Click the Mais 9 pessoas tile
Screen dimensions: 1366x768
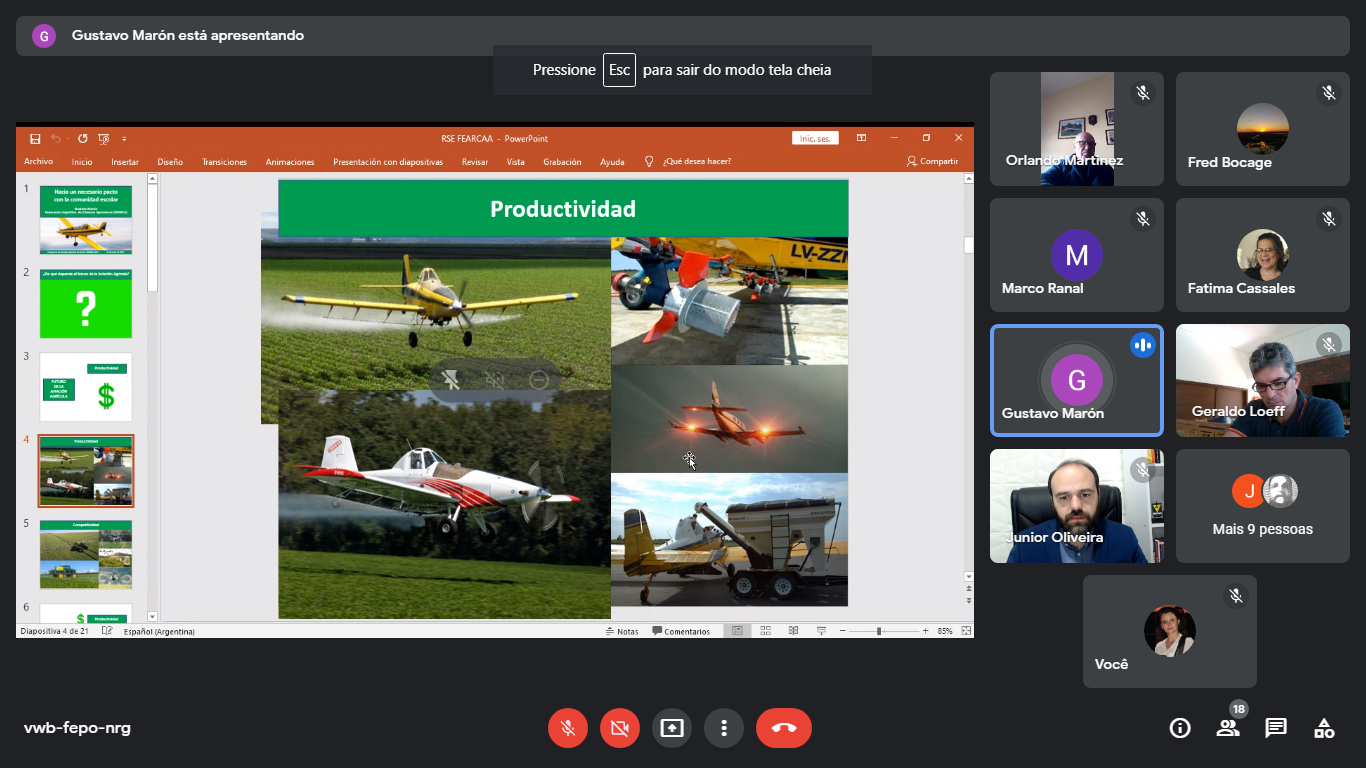tap(1262, 506)
